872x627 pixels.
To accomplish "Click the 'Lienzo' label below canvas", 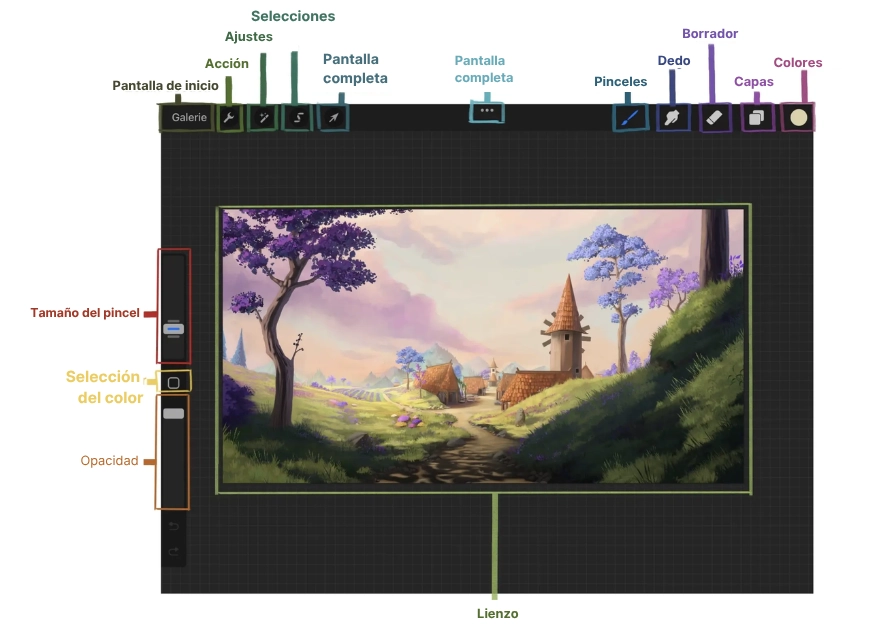I will point(497,613).
